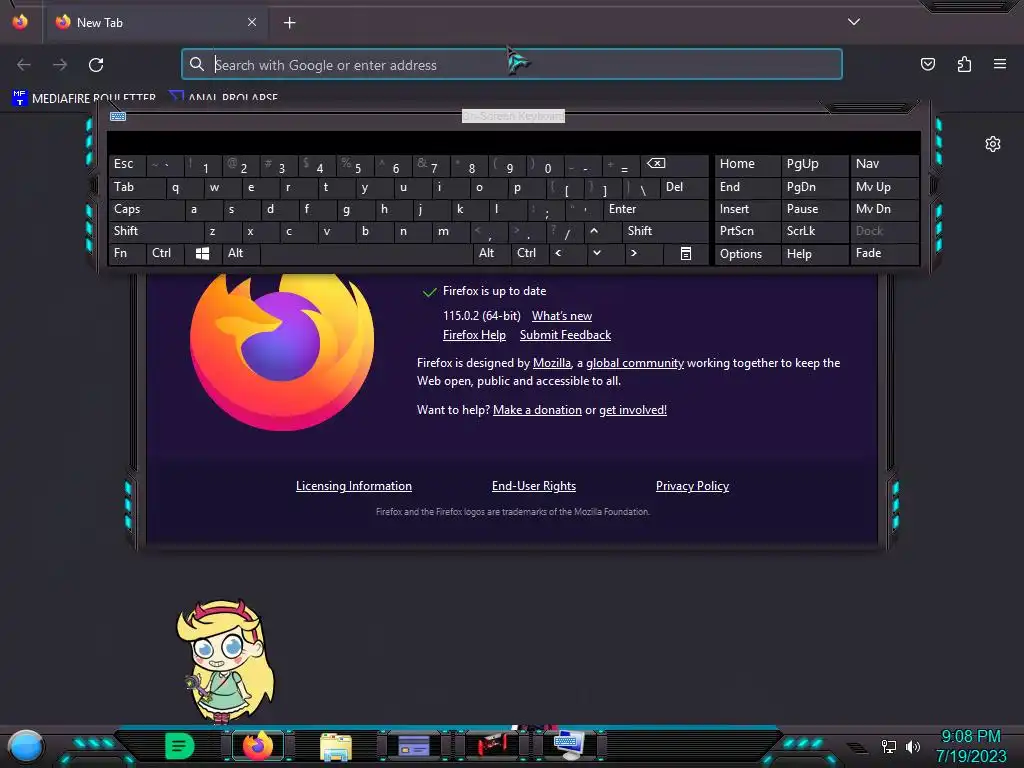Reload the page with the refresh icon
The height and width of the screenshot is (768, 1024).
(96, 65)
